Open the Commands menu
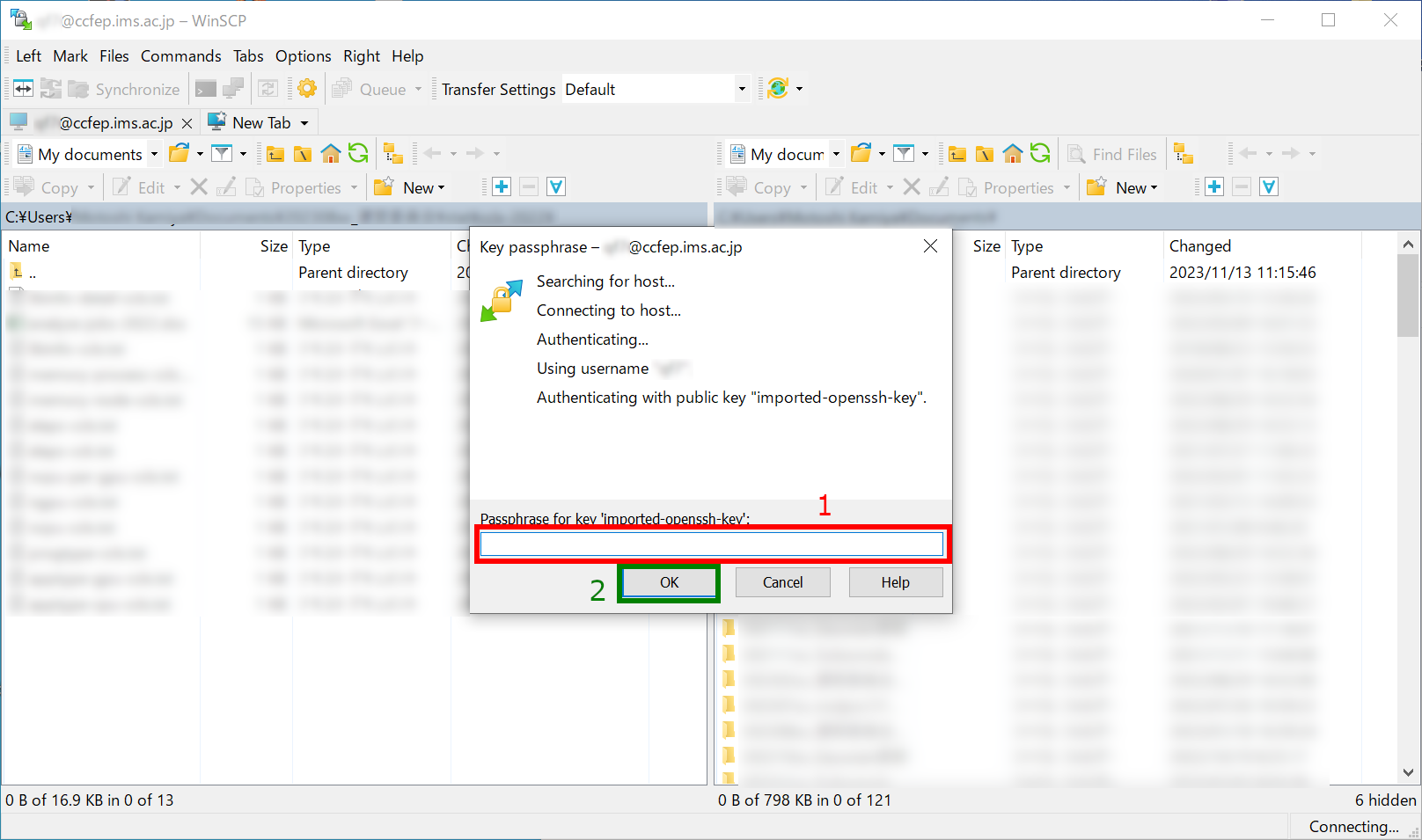The image size is (1422, 840). [x=181, y=55]
